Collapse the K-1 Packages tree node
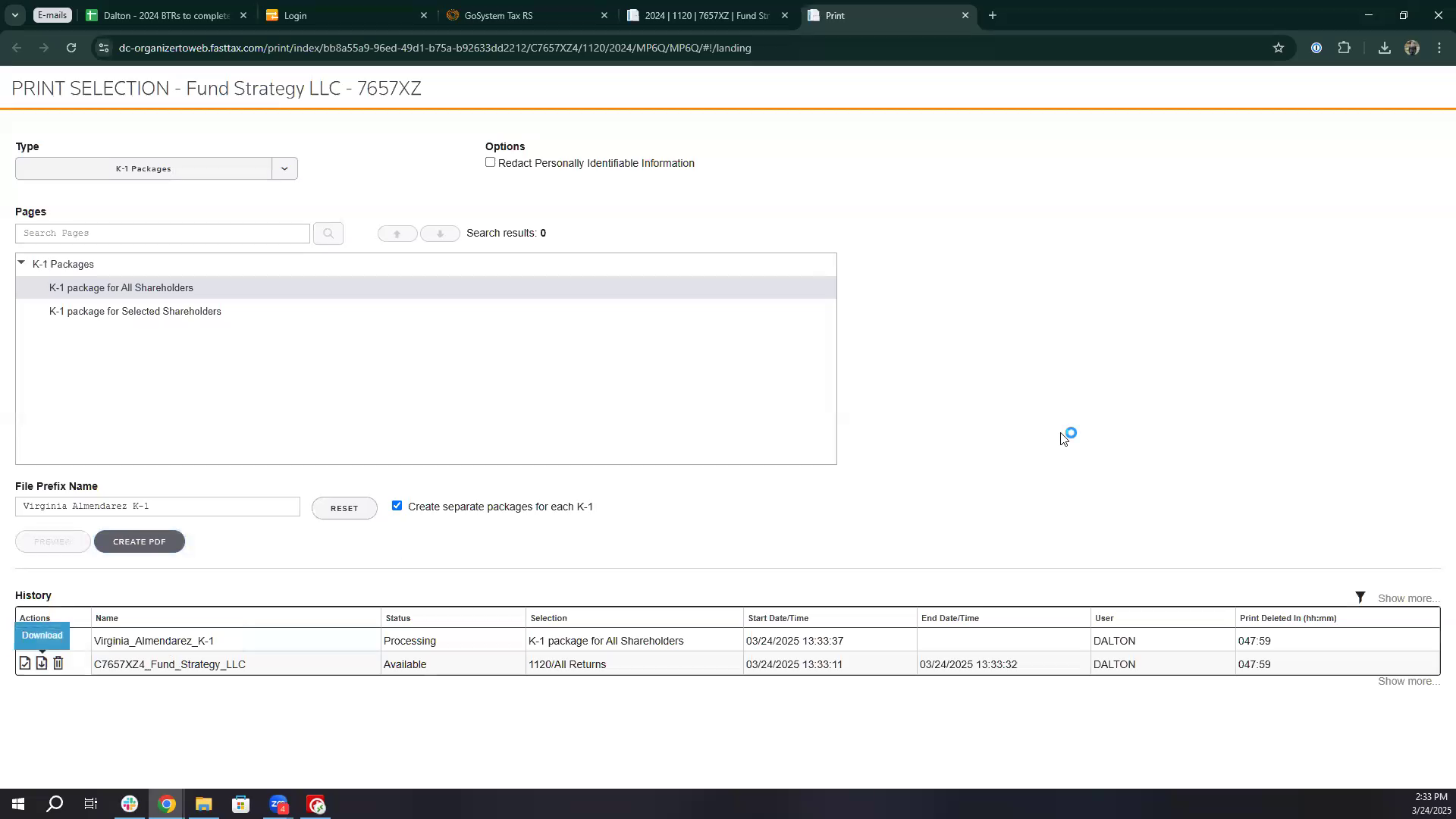This screenshot has width=1456, height=819. (x=21, y=263)
